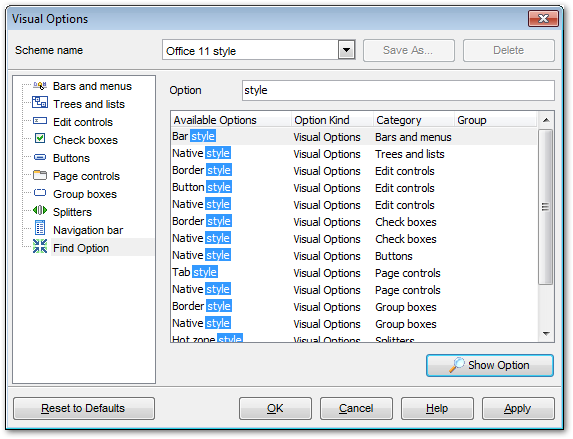Click the Find Option arrows icon
The width and height of the screenshot is (573, 439).
coord(40,246)
